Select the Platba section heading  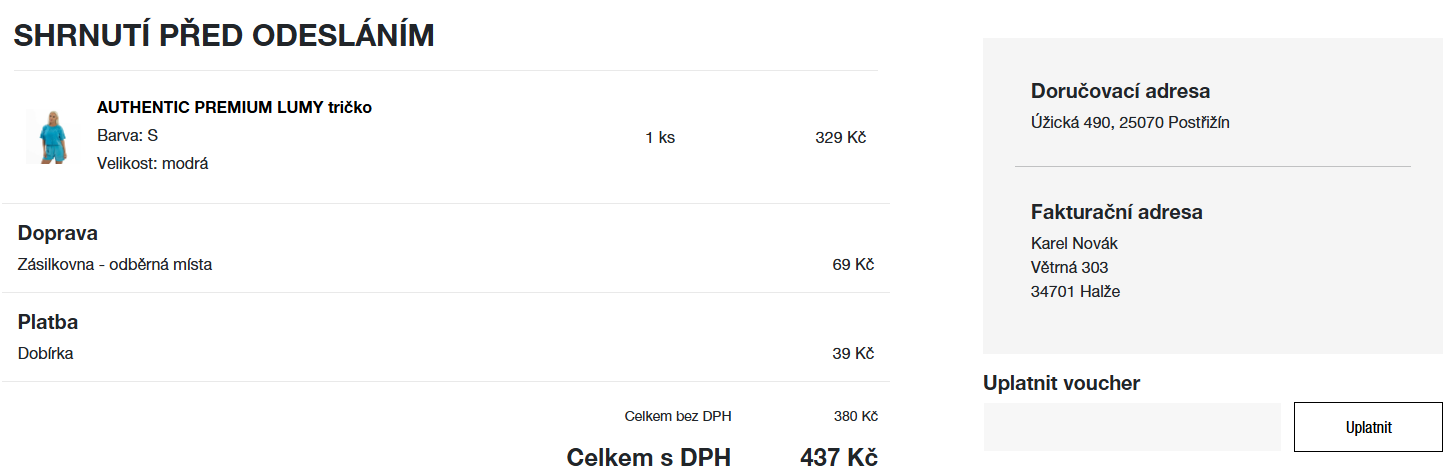pyautogui.click(x=48, y=322)
